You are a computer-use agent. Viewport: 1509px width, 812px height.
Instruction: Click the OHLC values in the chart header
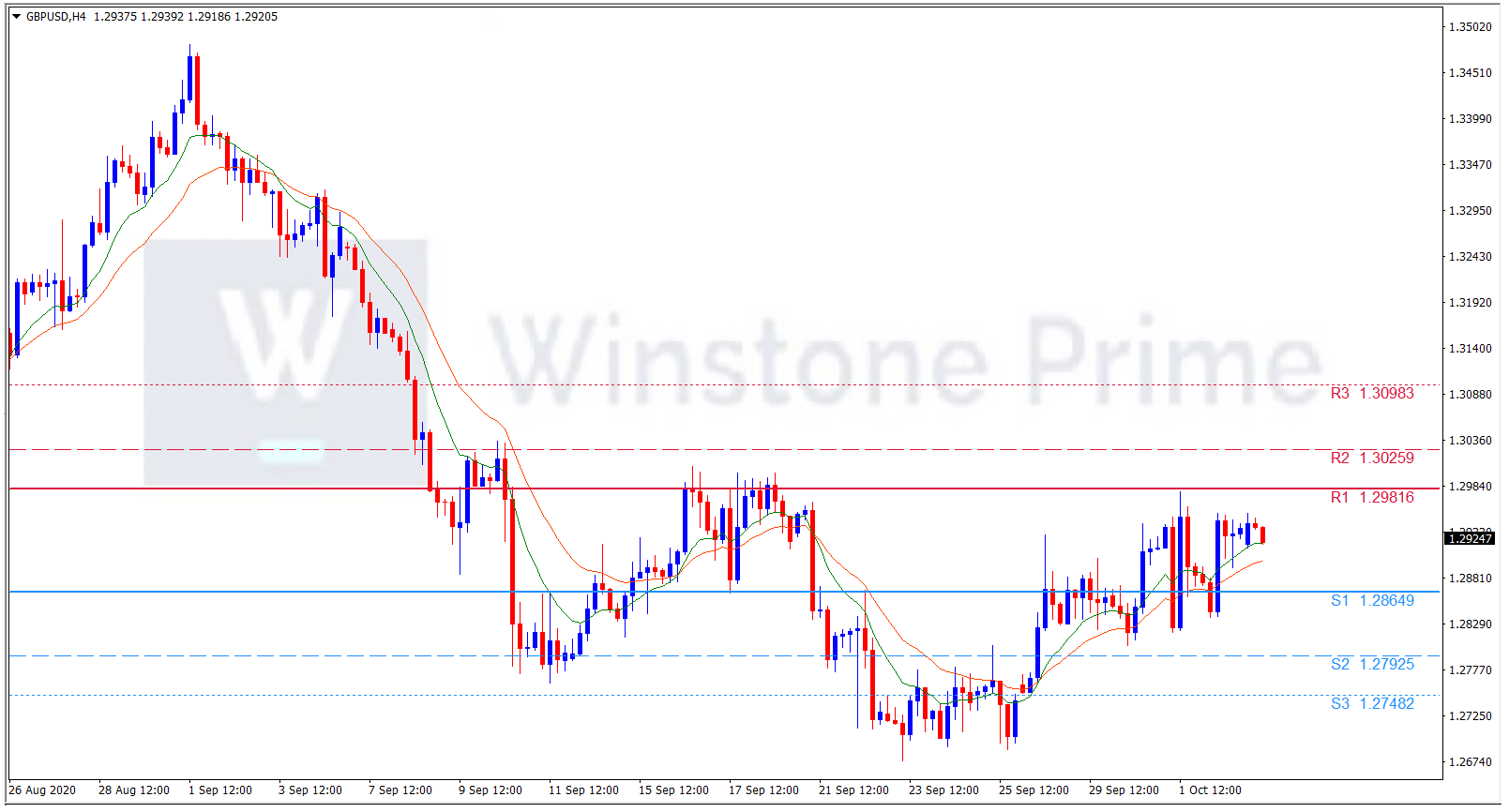click(x=186, y=17)
